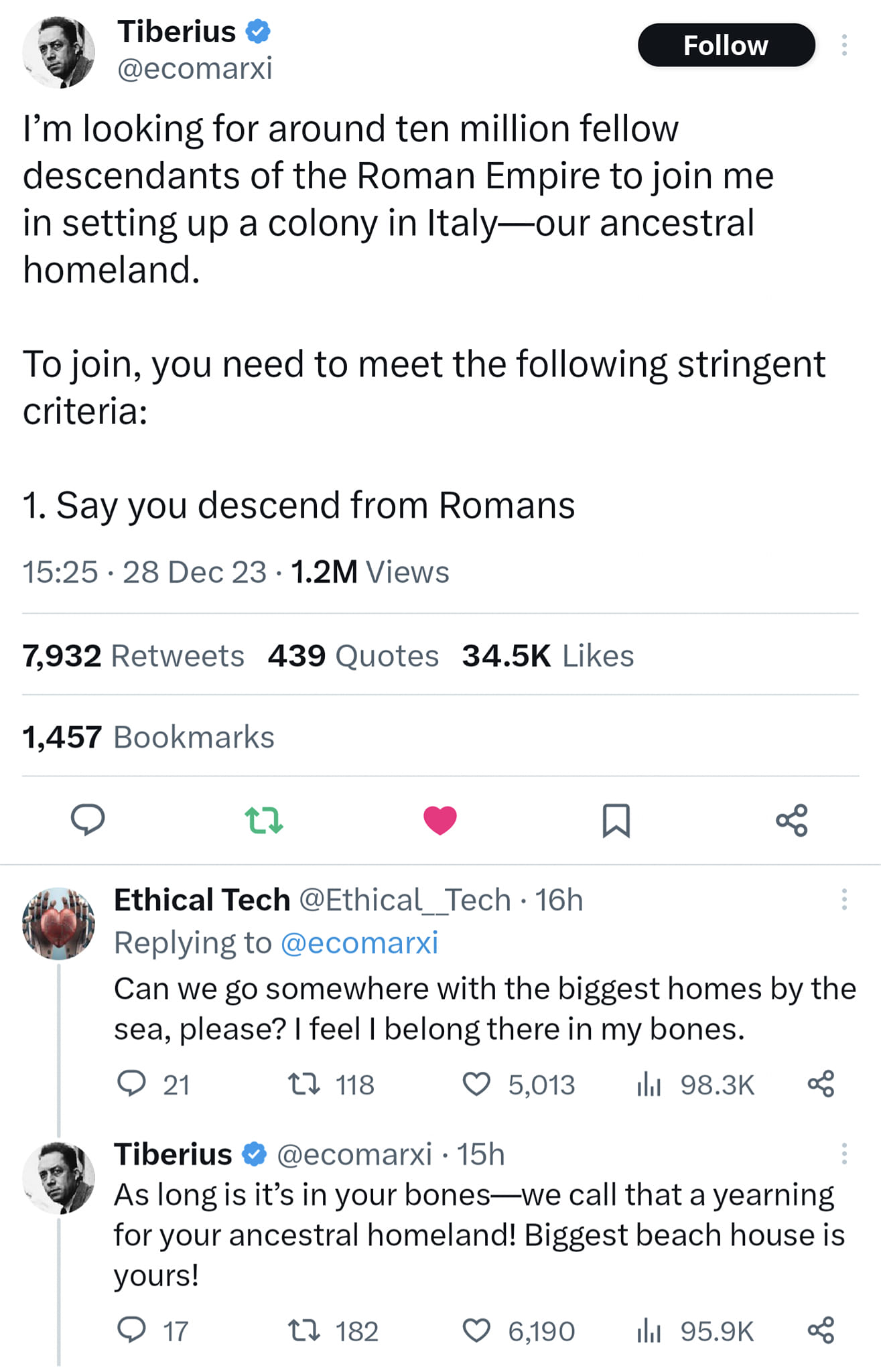Click the reply icon under main tweet

(88, 819)
